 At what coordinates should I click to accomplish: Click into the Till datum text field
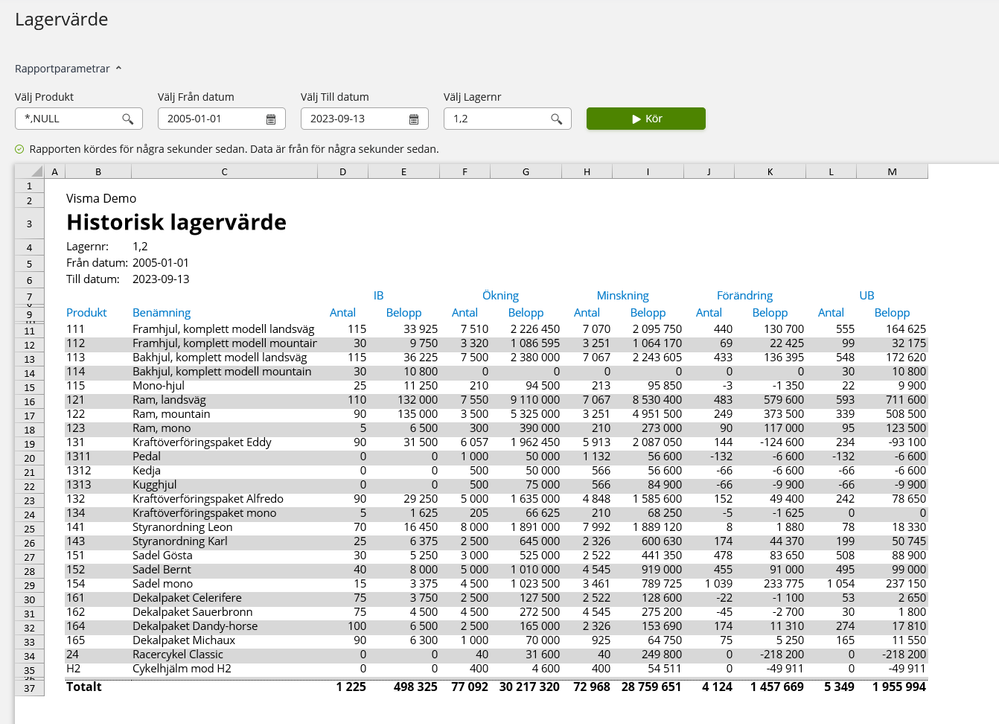pyautogui.click(x=351, y=119)
